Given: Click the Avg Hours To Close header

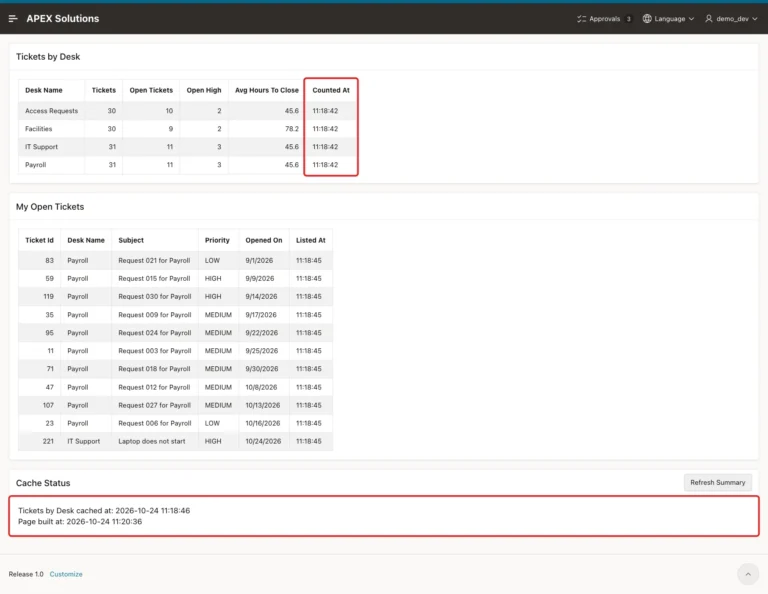Looking at the screenshot, I should 266,90.
